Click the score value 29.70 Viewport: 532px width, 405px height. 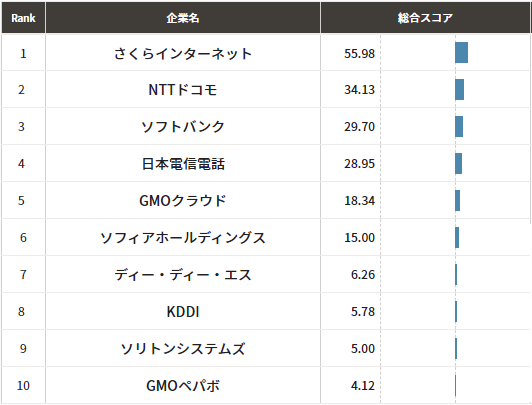(x=359, y=127)
